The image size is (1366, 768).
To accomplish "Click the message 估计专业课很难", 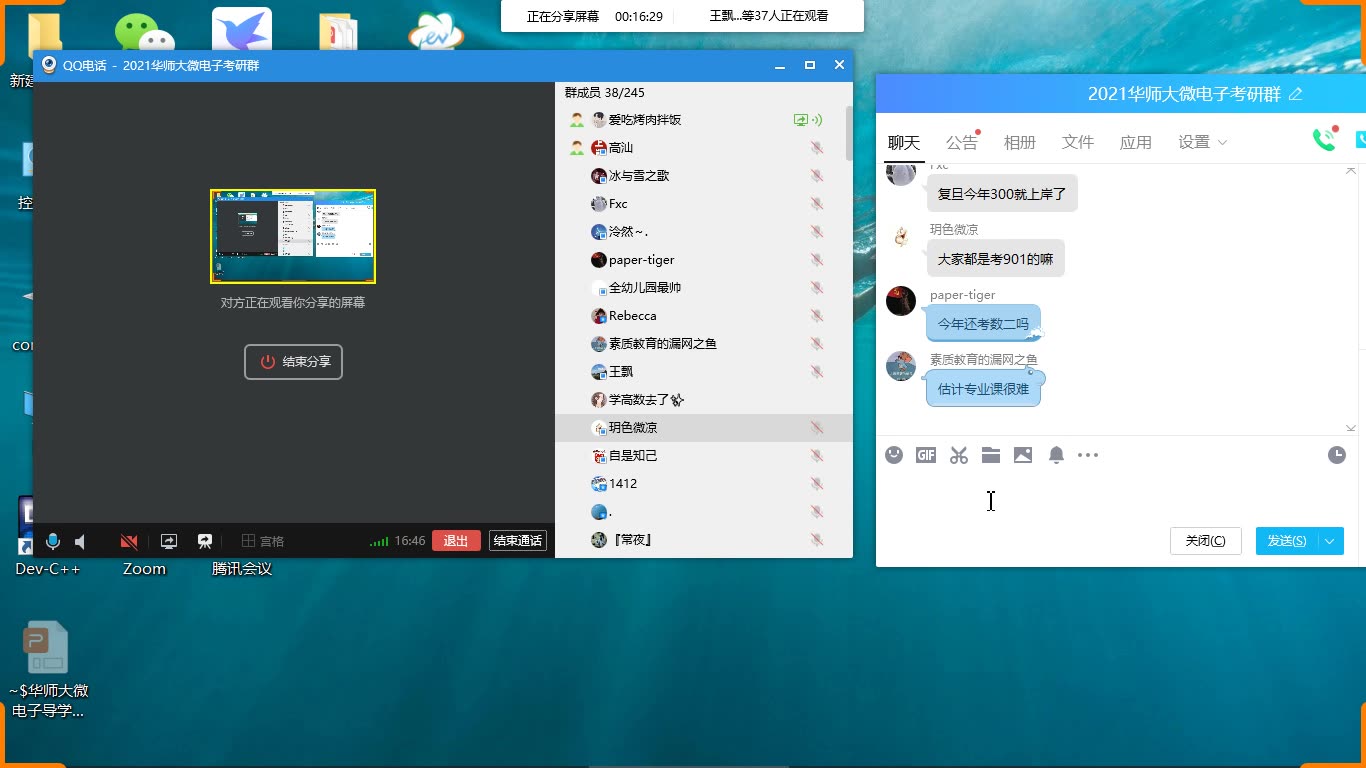I will coord(983,389).
